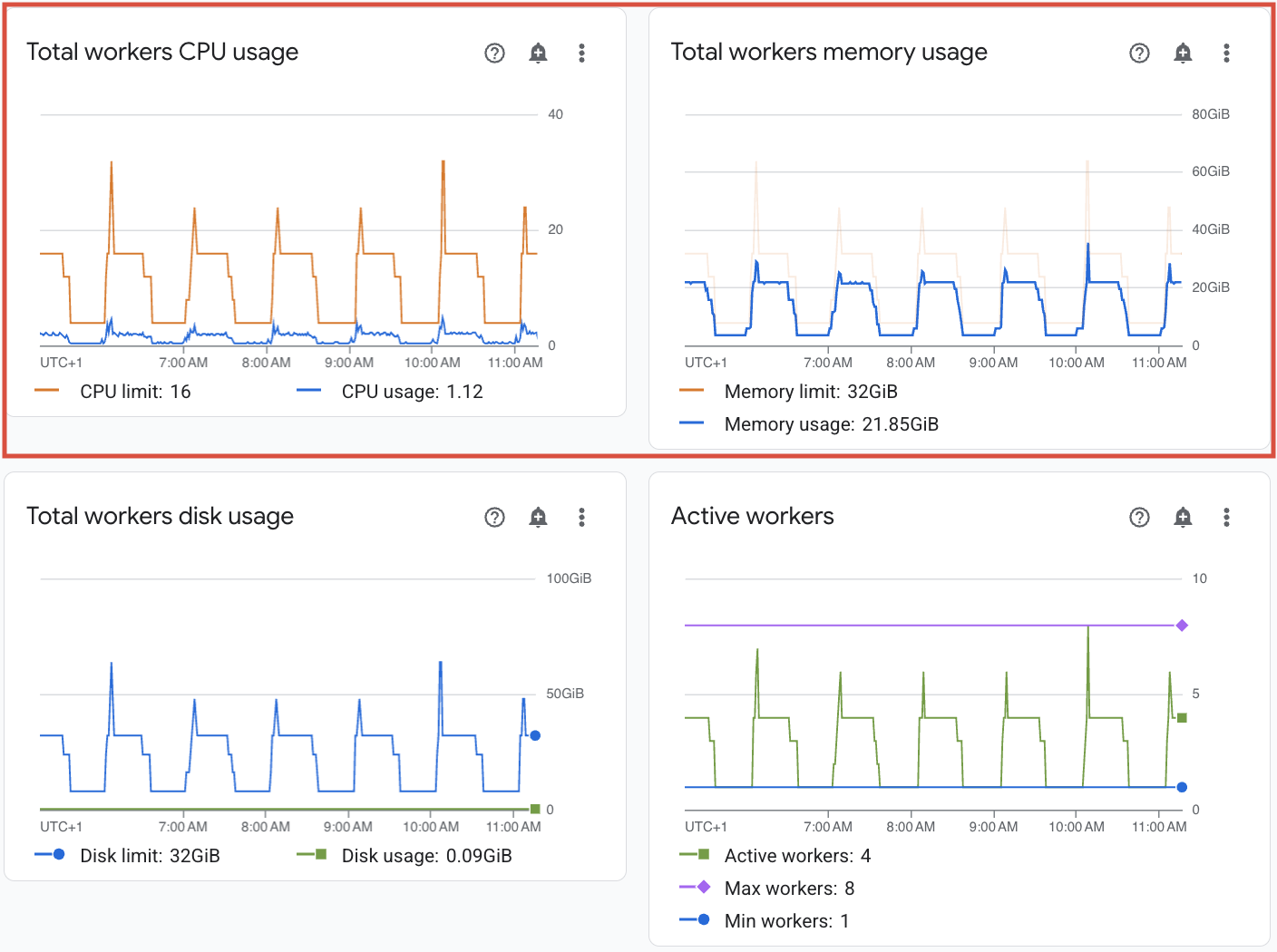The width and height of the screenshot is (1277, 952).
Task: Create alert for Active workers chart
Action: click(x=1183, y=518)
